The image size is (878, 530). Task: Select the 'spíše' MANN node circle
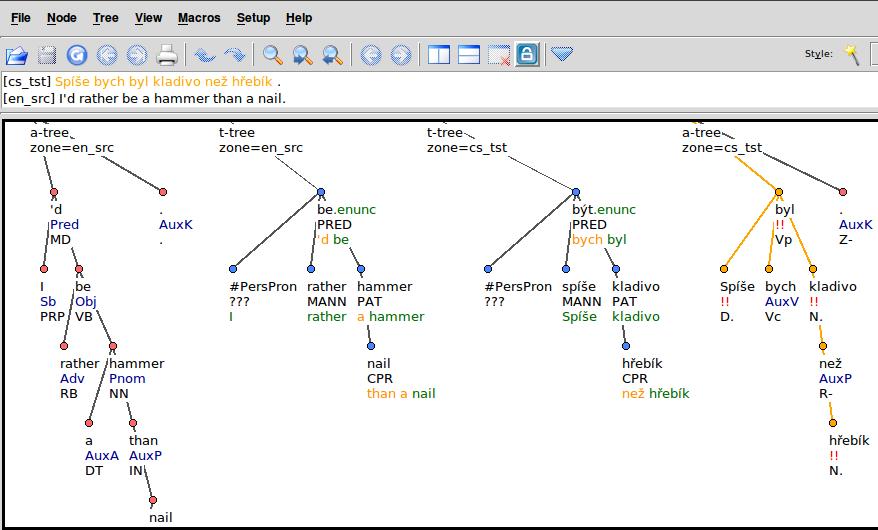(x=566, y=269)
